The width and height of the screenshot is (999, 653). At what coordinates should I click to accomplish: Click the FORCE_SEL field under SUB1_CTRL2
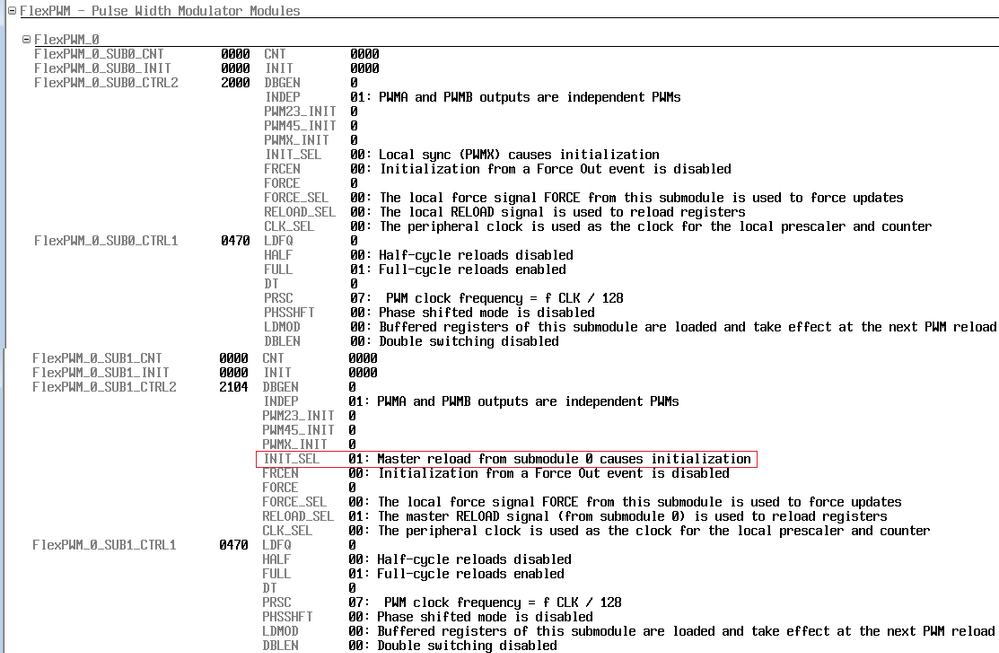(294, 502)
